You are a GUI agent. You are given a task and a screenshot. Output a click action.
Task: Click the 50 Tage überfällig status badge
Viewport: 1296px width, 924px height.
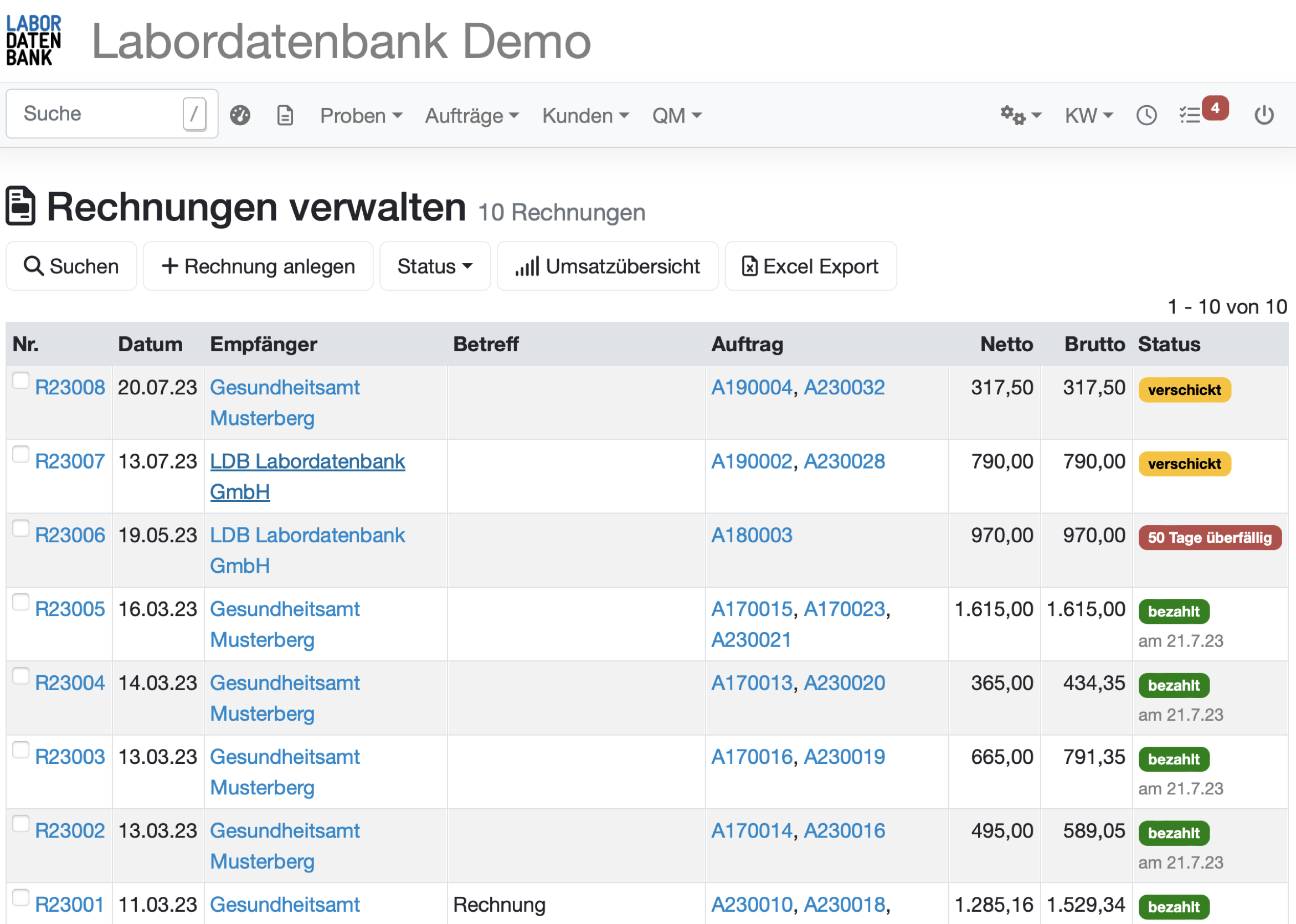coord(1210,537)
